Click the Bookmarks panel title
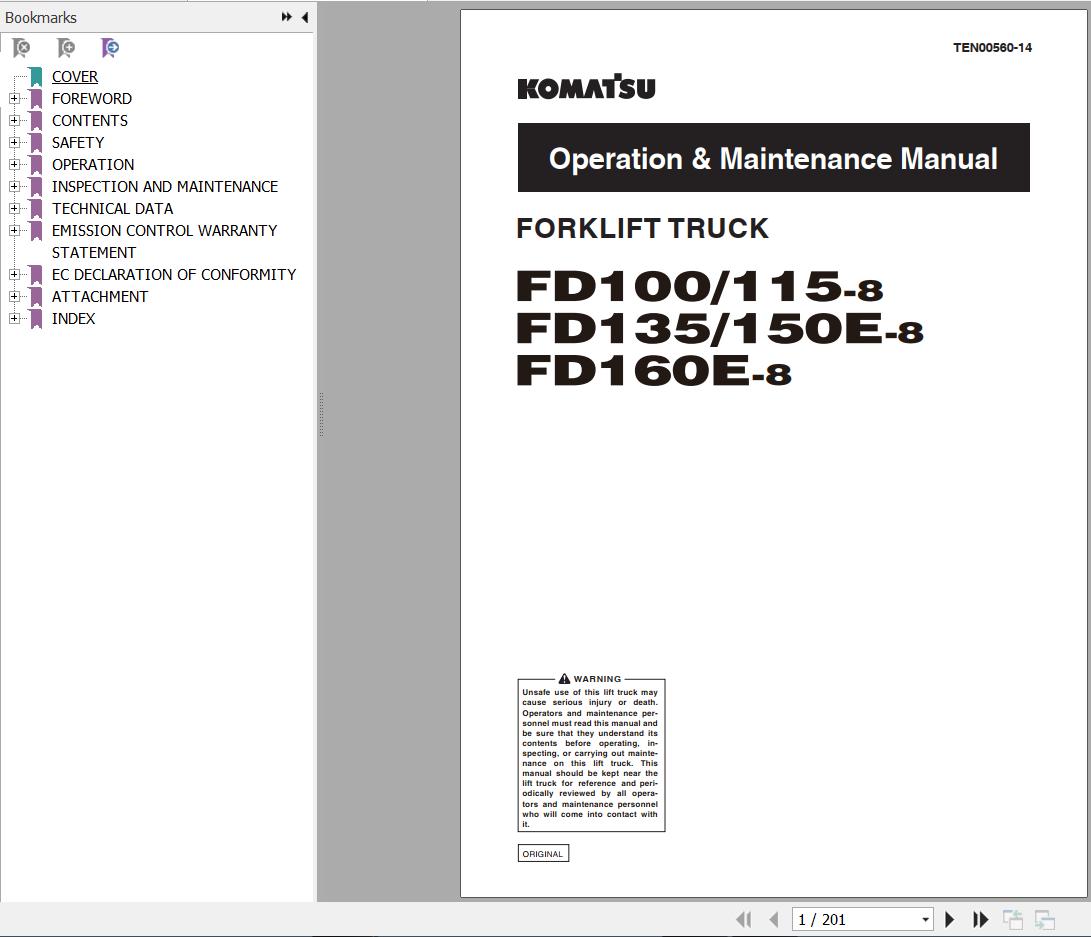1091x937 pixels. (x=41, y=17)
